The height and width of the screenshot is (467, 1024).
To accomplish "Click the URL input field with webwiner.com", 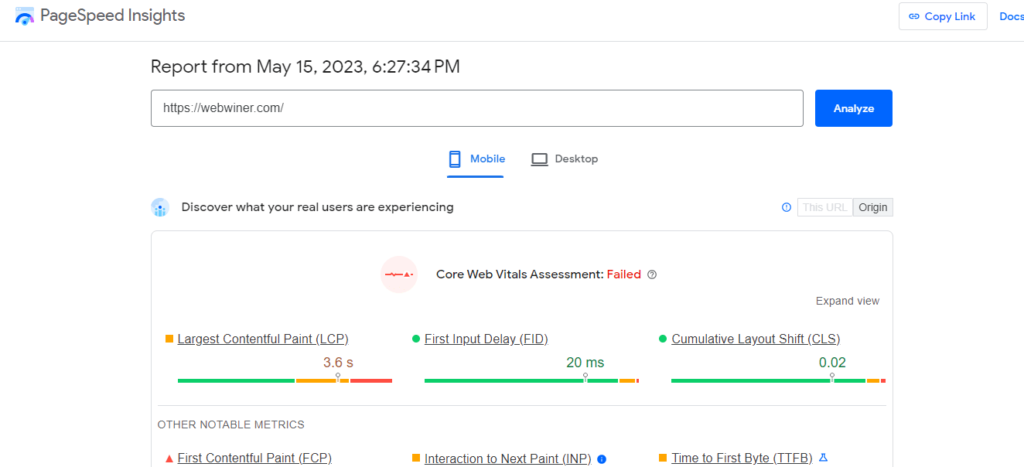I will tap(476, 108).
